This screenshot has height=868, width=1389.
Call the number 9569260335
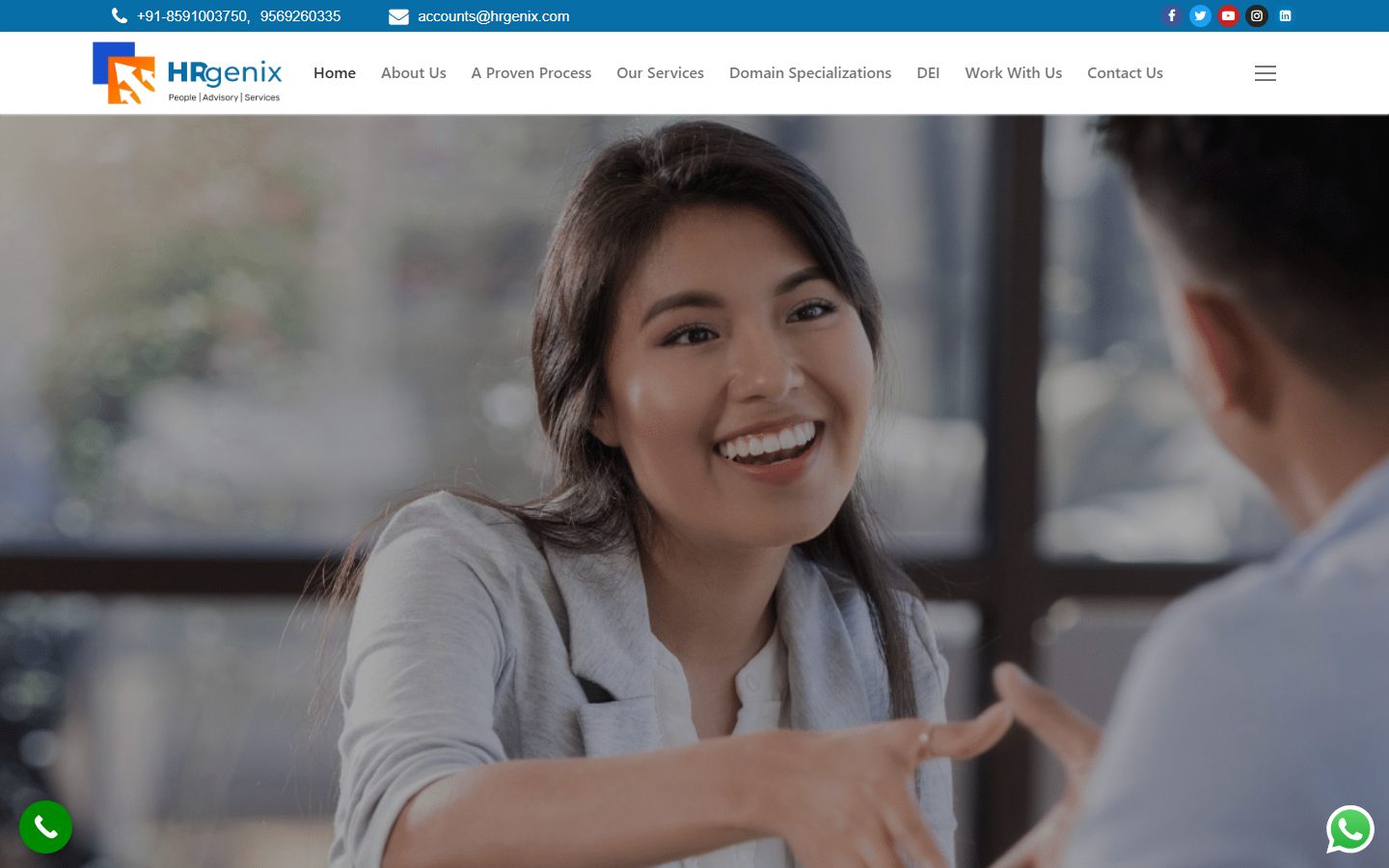pyautogui.click(x=301, y=16)
